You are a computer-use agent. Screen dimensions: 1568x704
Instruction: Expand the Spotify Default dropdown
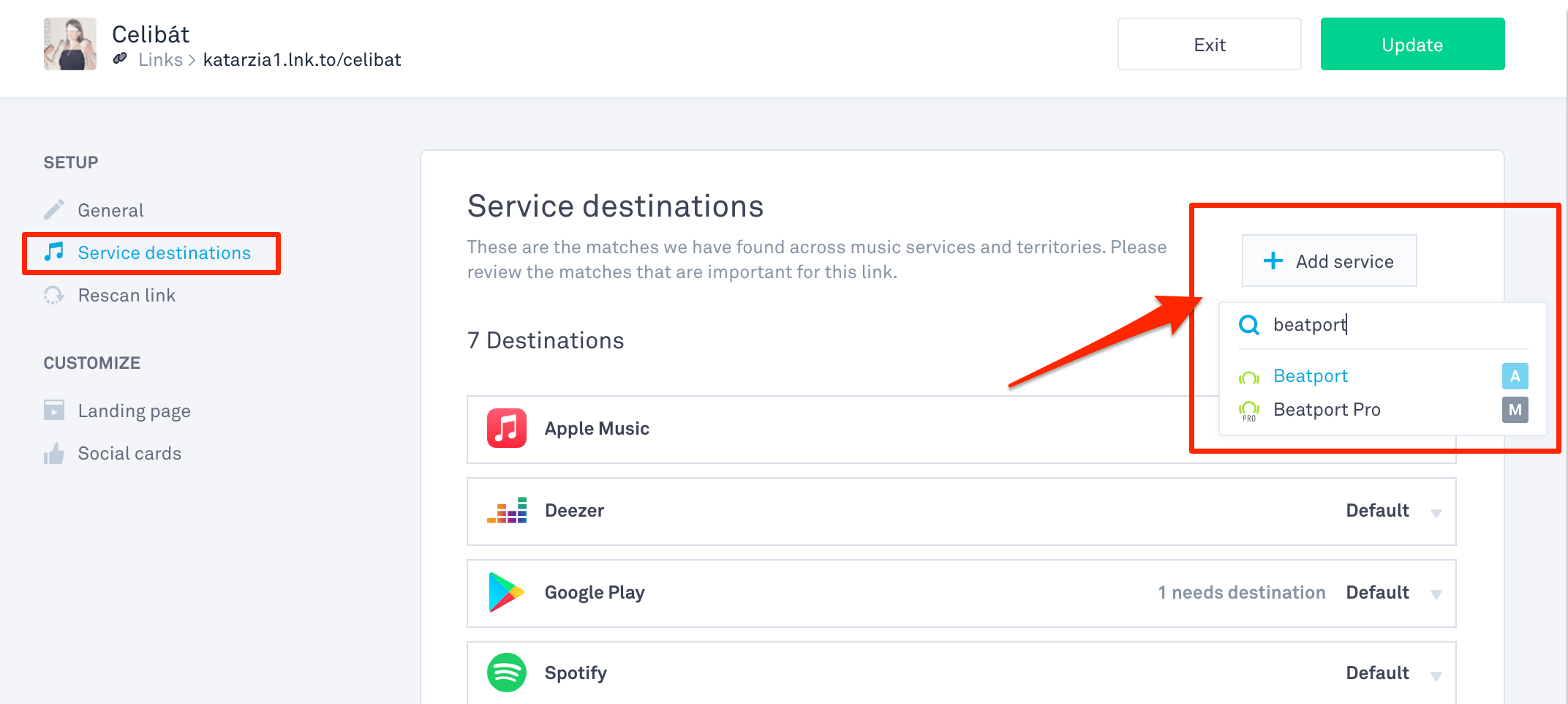point(1436,674)
